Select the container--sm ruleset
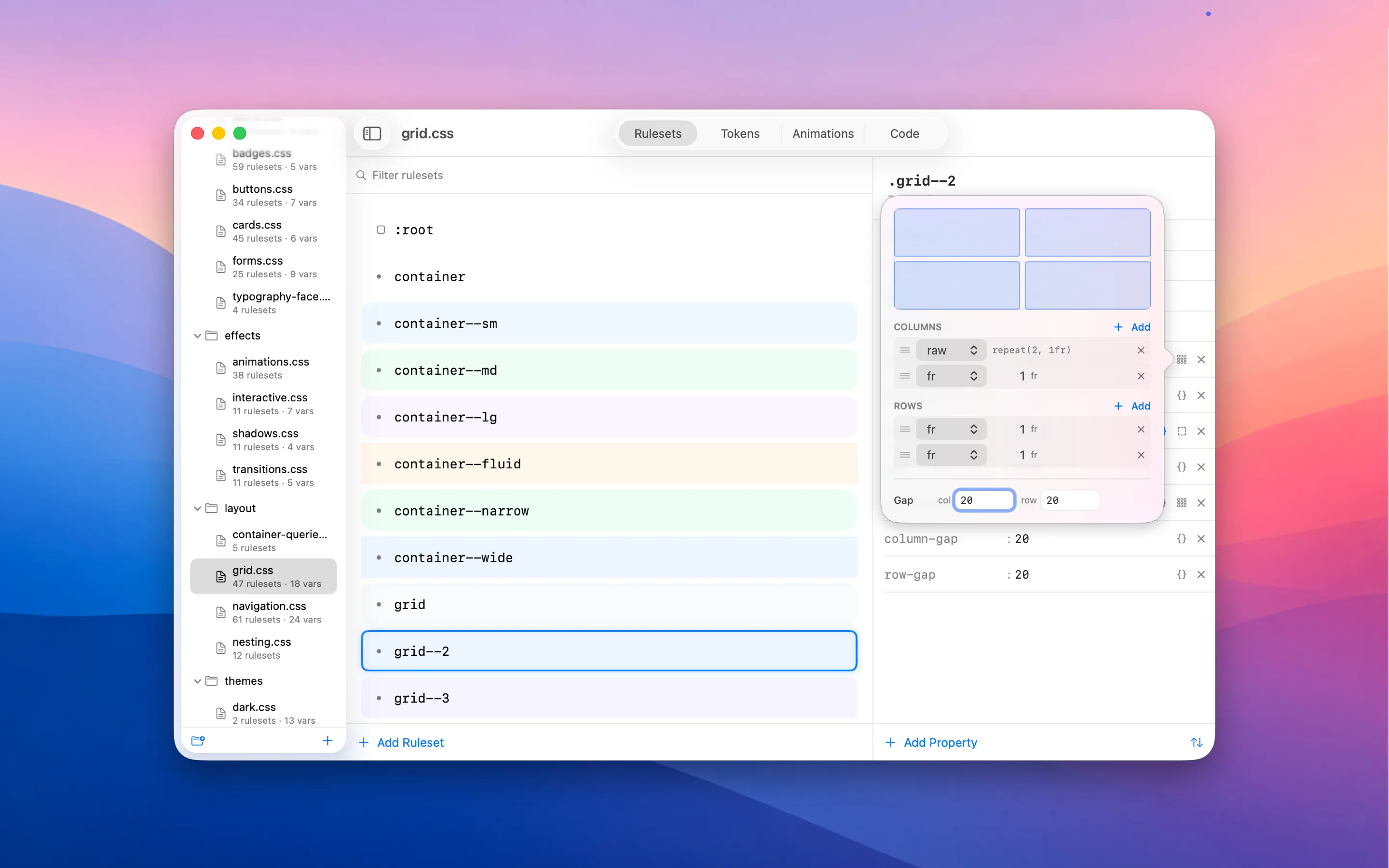Viewport: 1389px width, 868px height. coord(609,323)
